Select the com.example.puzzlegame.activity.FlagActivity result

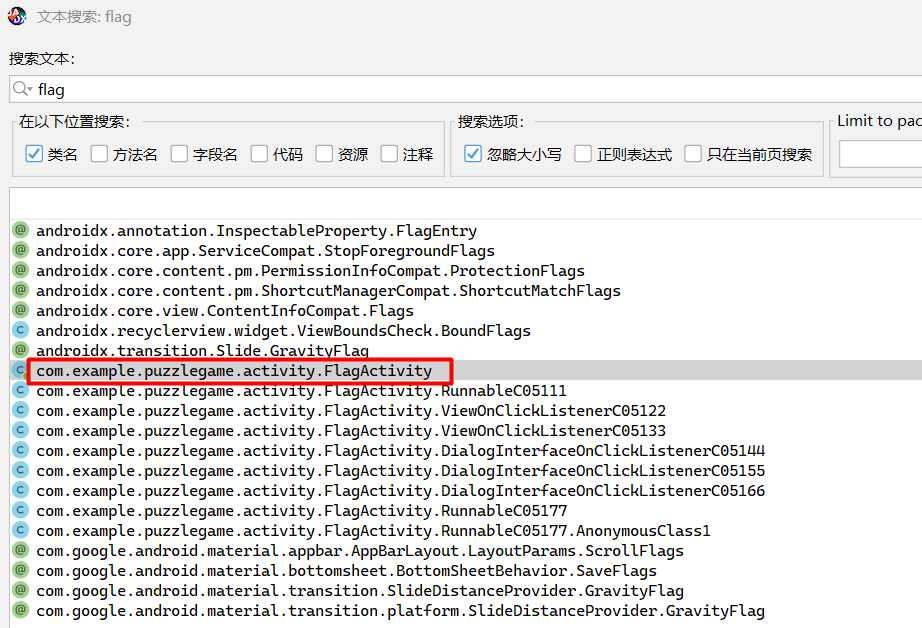click(234, 371)
